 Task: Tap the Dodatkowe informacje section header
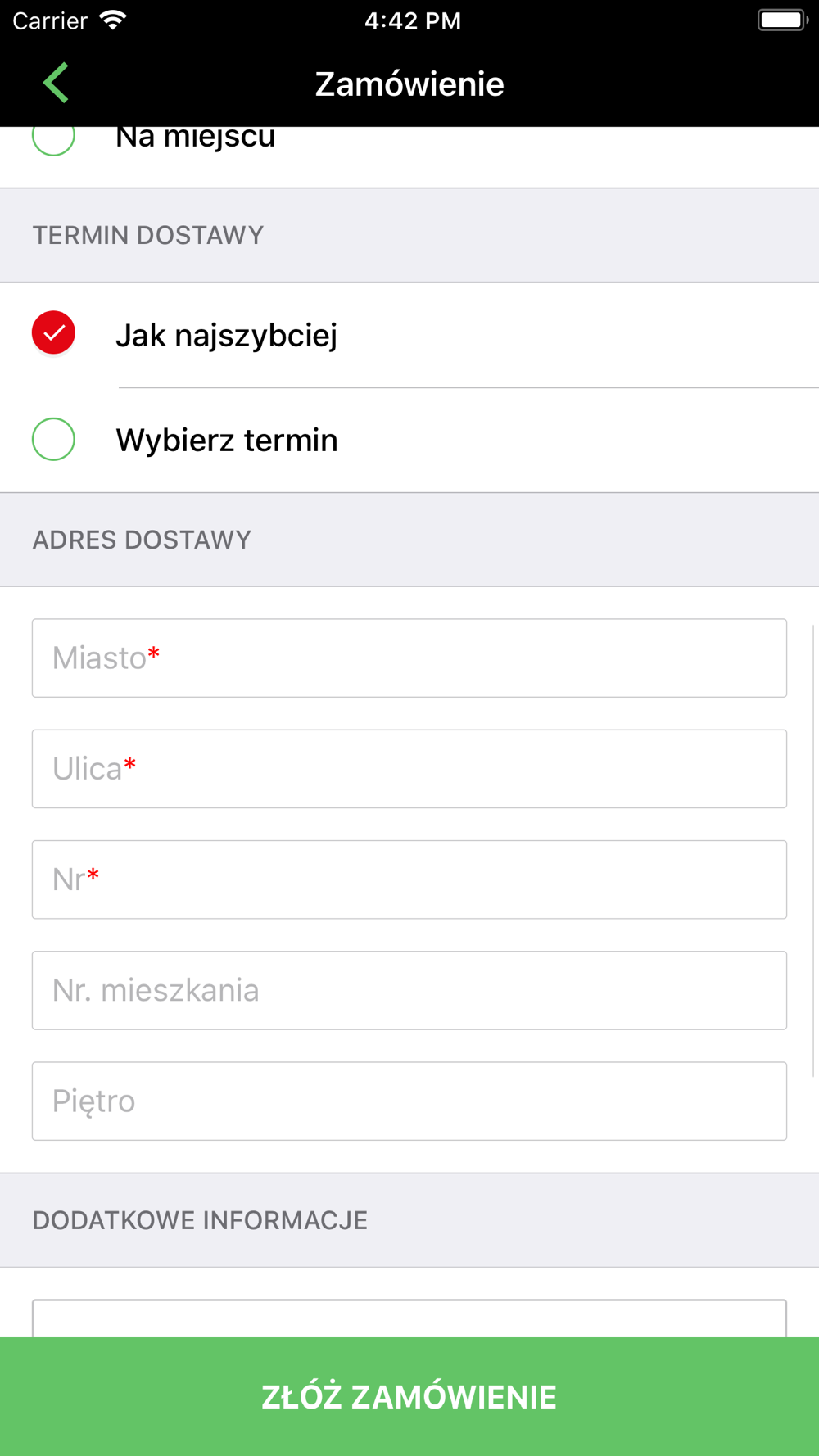(x=200, y=1221)
